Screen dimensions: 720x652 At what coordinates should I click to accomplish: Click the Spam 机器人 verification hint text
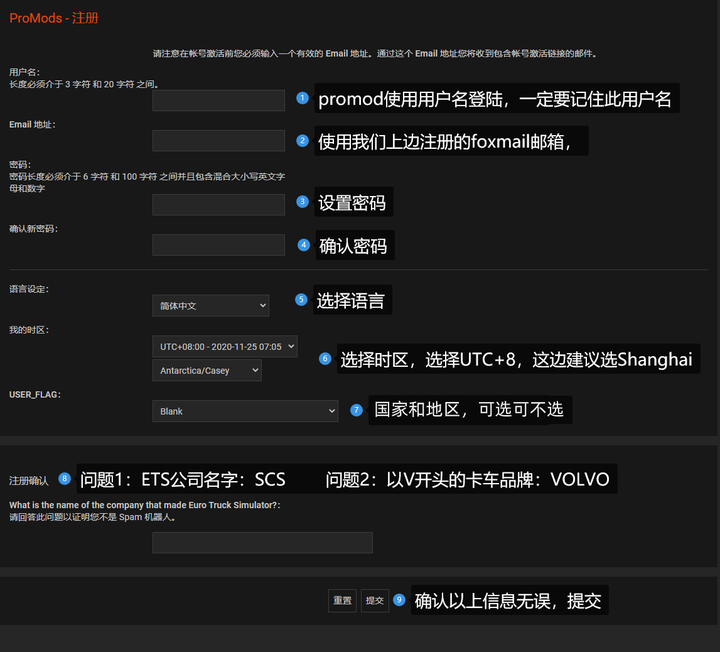coord(92,517)
